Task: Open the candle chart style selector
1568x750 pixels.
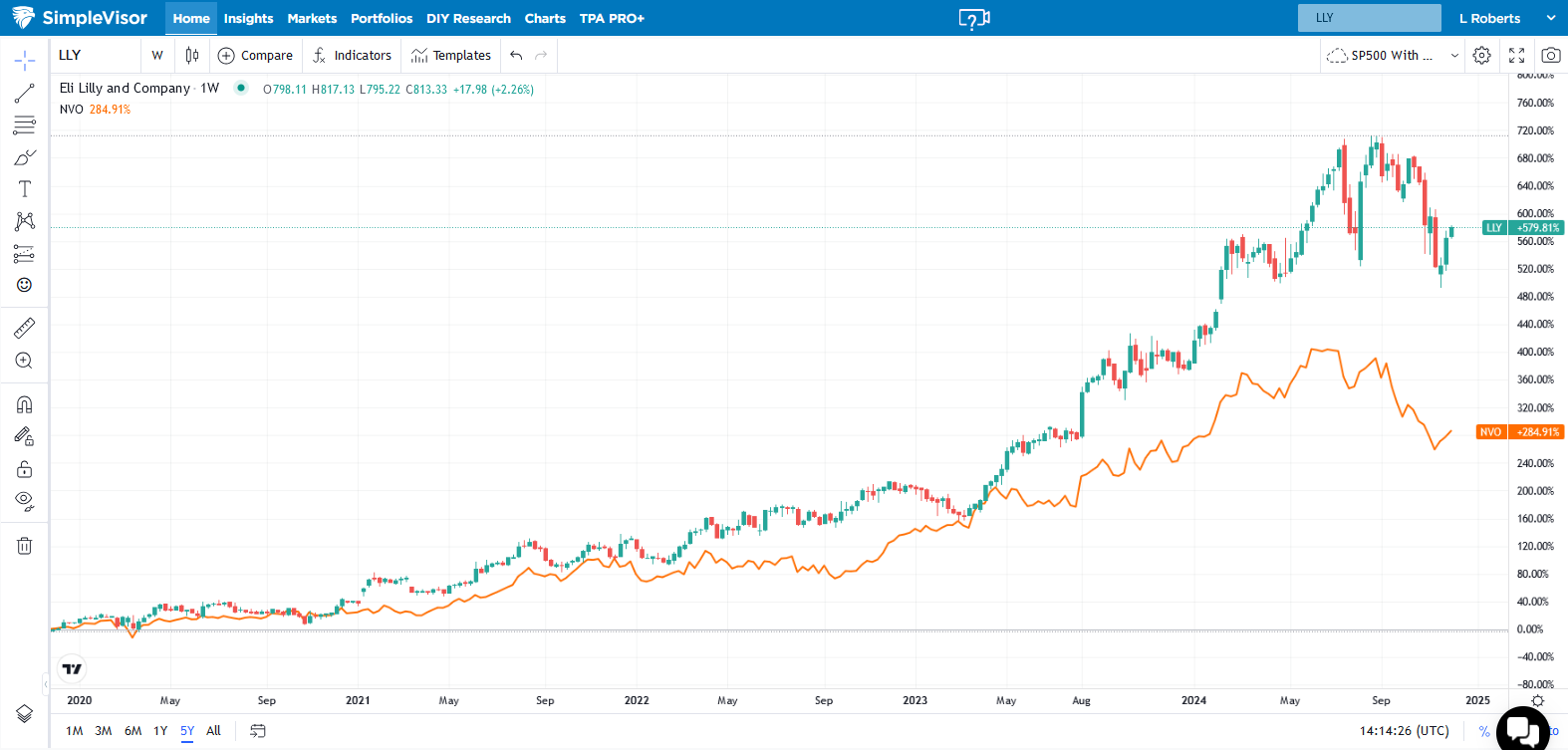Action: coord(192,55)
